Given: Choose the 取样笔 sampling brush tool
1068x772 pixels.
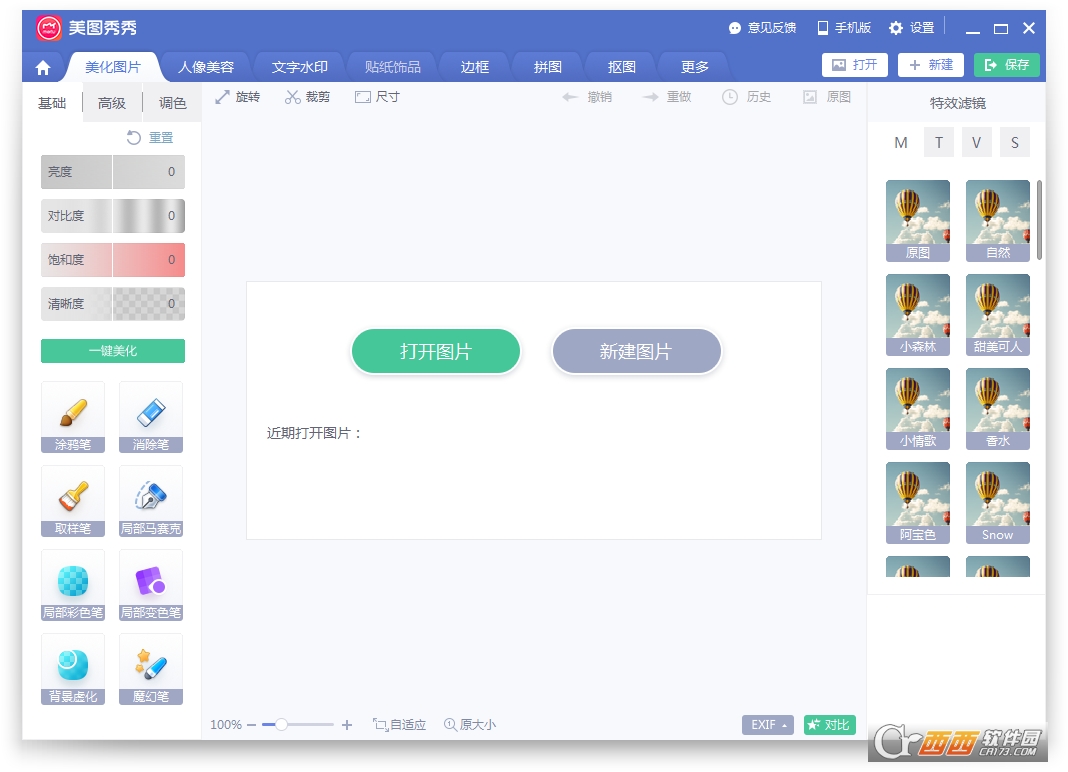Looking at the screenshot, I should [x=73, y=500].
